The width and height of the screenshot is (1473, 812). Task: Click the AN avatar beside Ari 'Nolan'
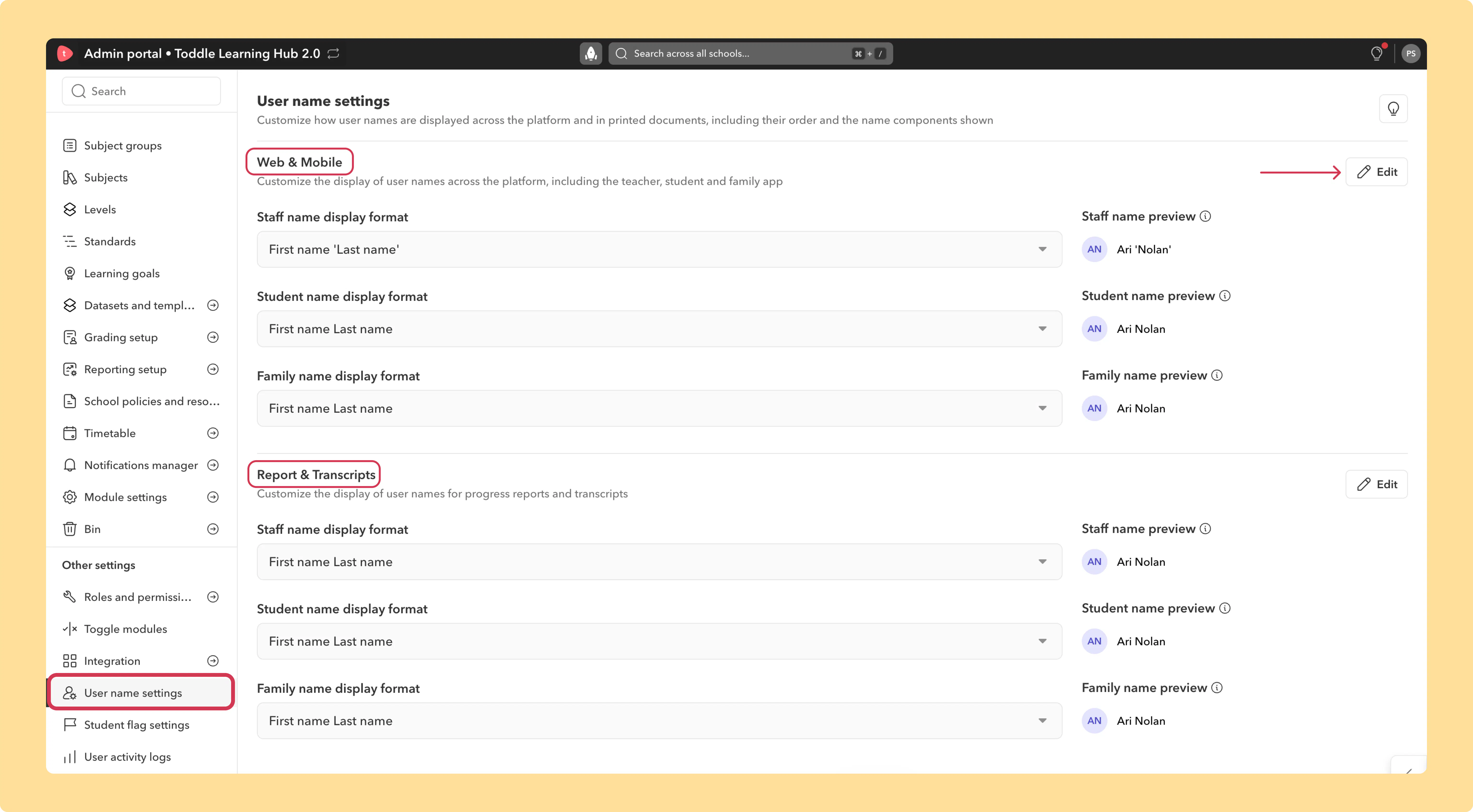click(1094, 249)
